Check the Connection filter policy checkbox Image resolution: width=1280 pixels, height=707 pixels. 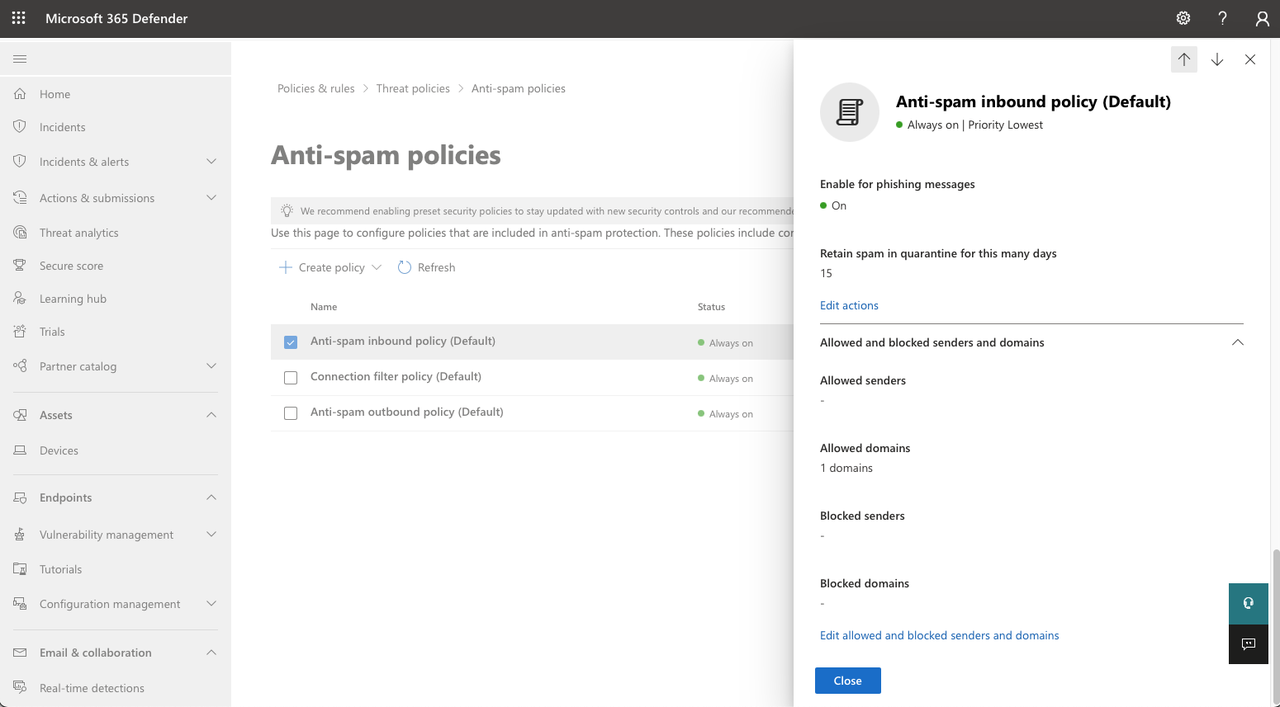click(291, 378)
